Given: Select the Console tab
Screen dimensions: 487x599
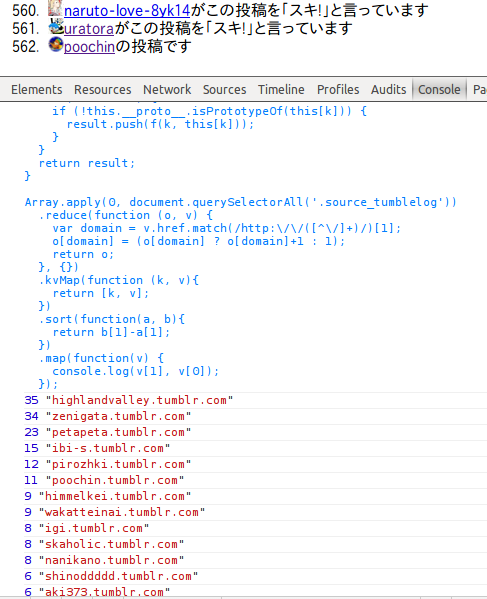Looking at the screenshot, I should click(439, 89).
